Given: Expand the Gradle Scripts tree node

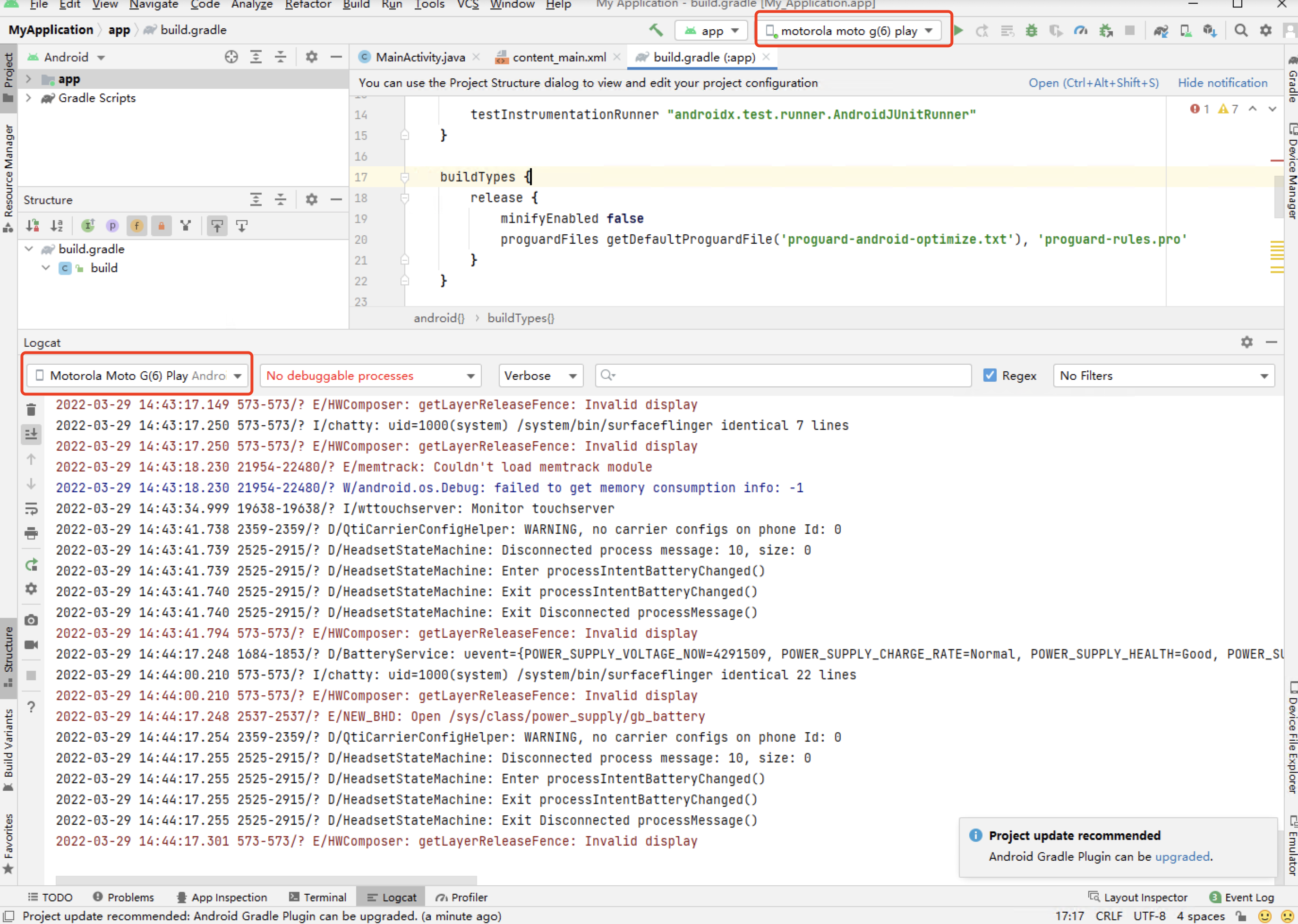Looking at the screenshot, I should (x=28, y=98).
